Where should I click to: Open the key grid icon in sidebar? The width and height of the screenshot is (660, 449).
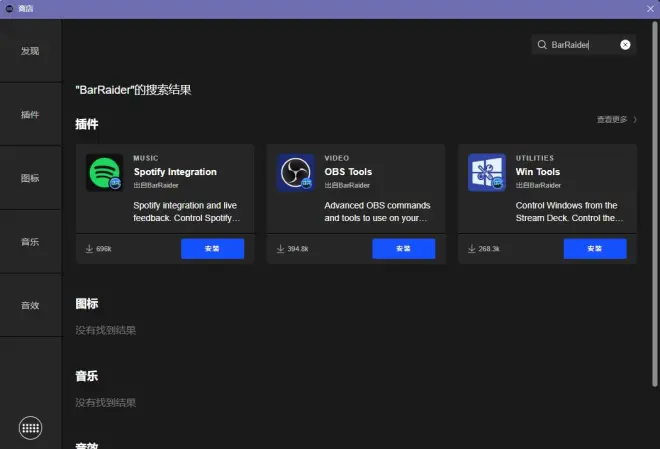pyautogui.click(x=30, y=428)
